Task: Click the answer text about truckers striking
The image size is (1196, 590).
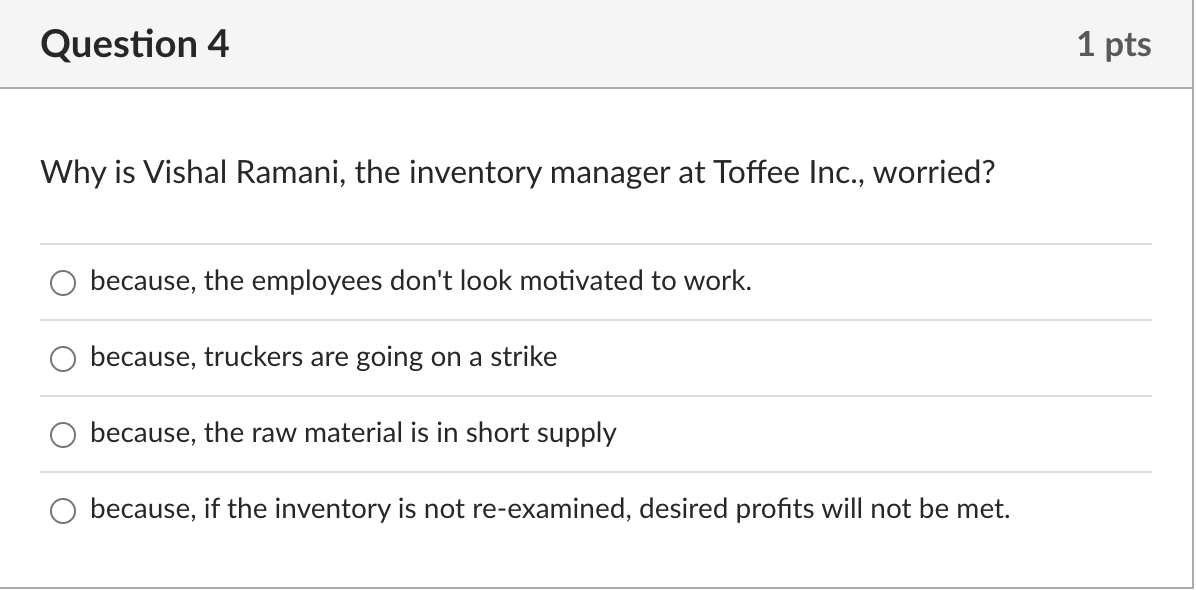Action: click(x=323, y=358)
